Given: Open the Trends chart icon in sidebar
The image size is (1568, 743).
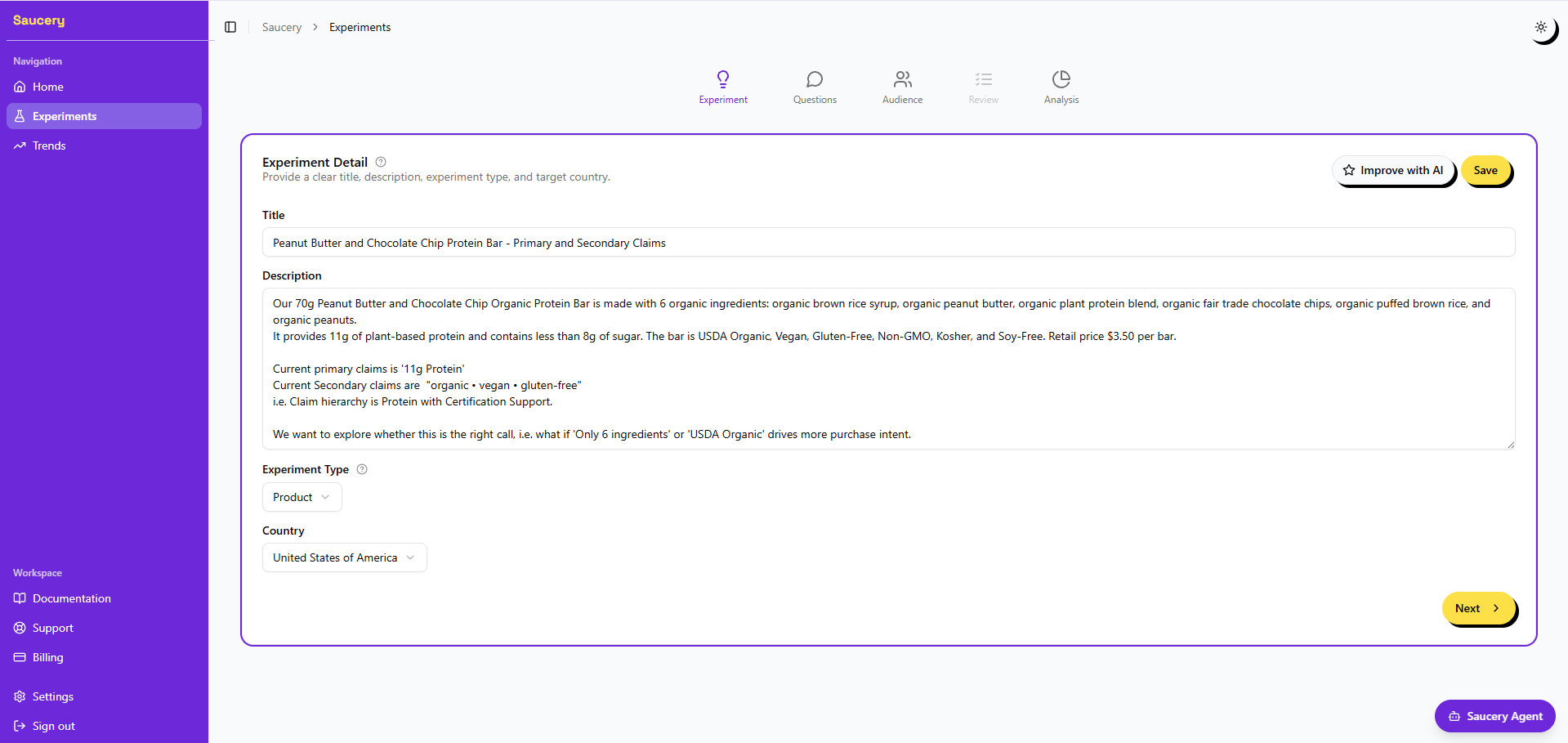Looking at the screenshot, I should point(20,145).
